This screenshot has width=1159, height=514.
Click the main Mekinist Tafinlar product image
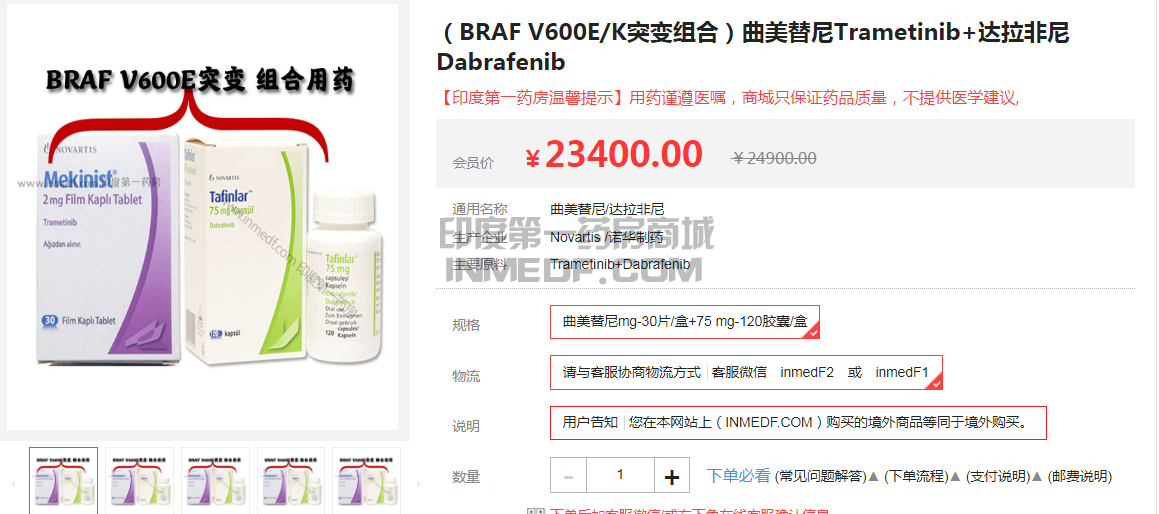coord(203,217)
